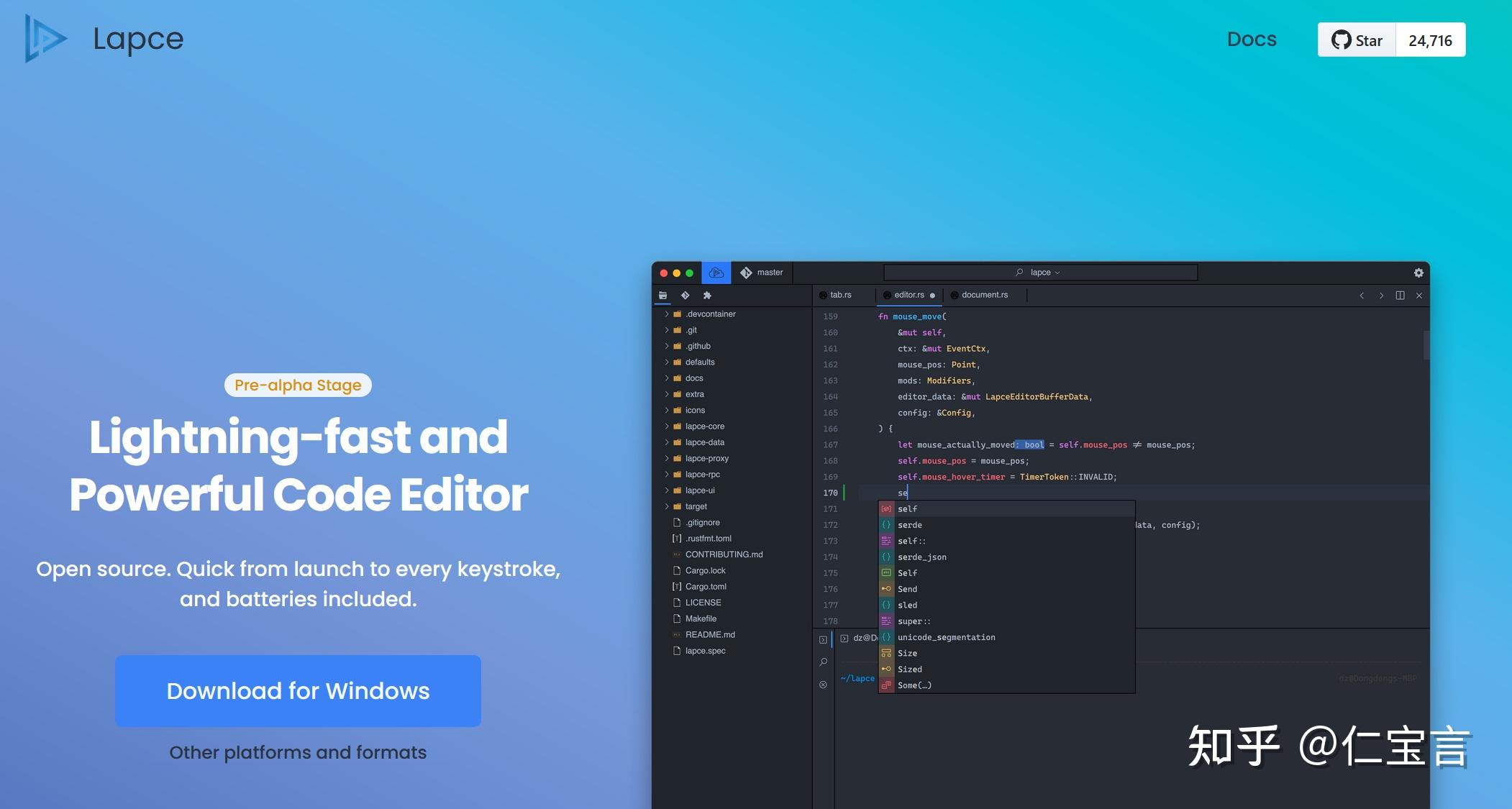The image size is (1512, 809).
Task: Click the remote connection cloud icon
Action: tap(716, 273)
